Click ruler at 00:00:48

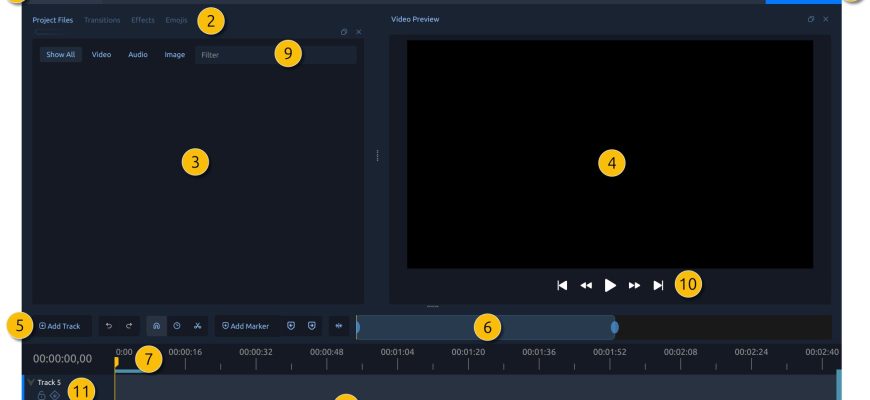pos(327,352)
